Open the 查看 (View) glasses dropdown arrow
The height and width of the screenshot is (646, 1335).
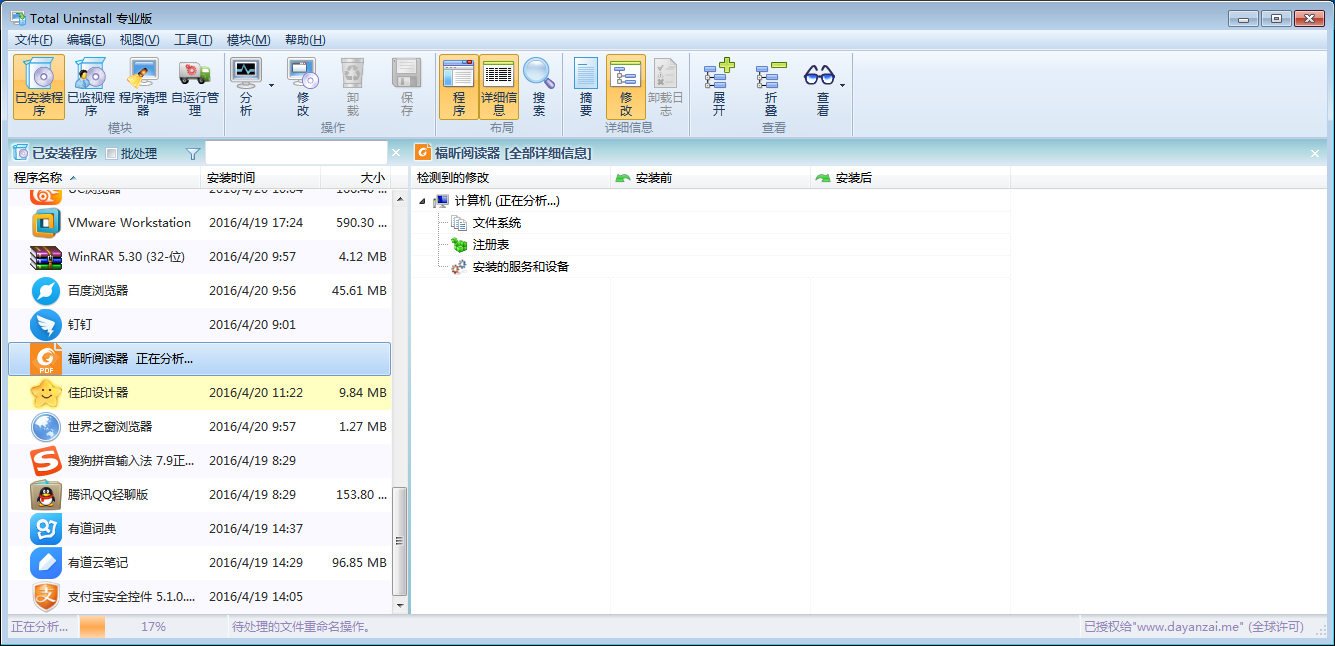(842, 86)
